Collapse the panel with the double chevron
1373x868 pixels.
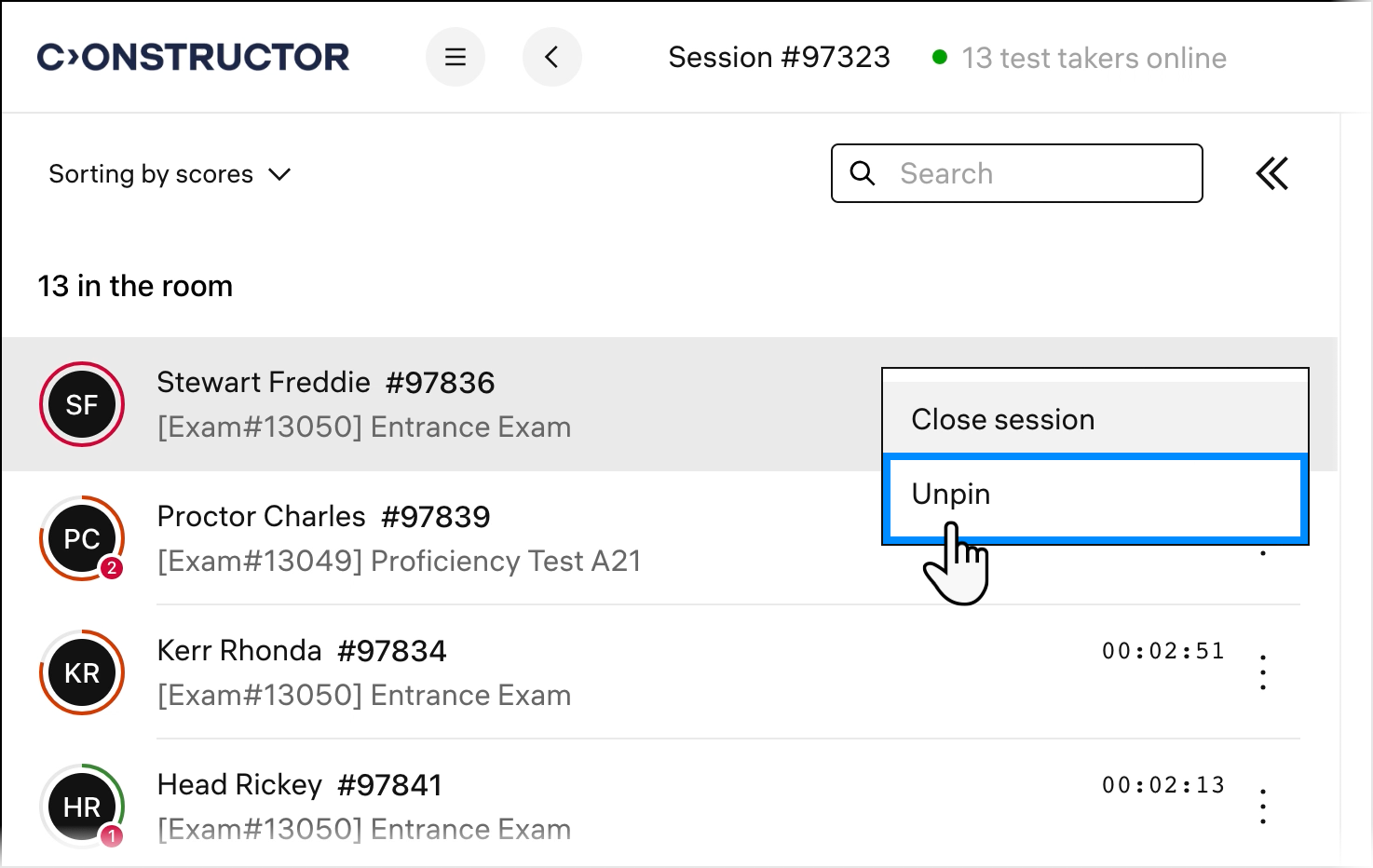coord(1271,173)
